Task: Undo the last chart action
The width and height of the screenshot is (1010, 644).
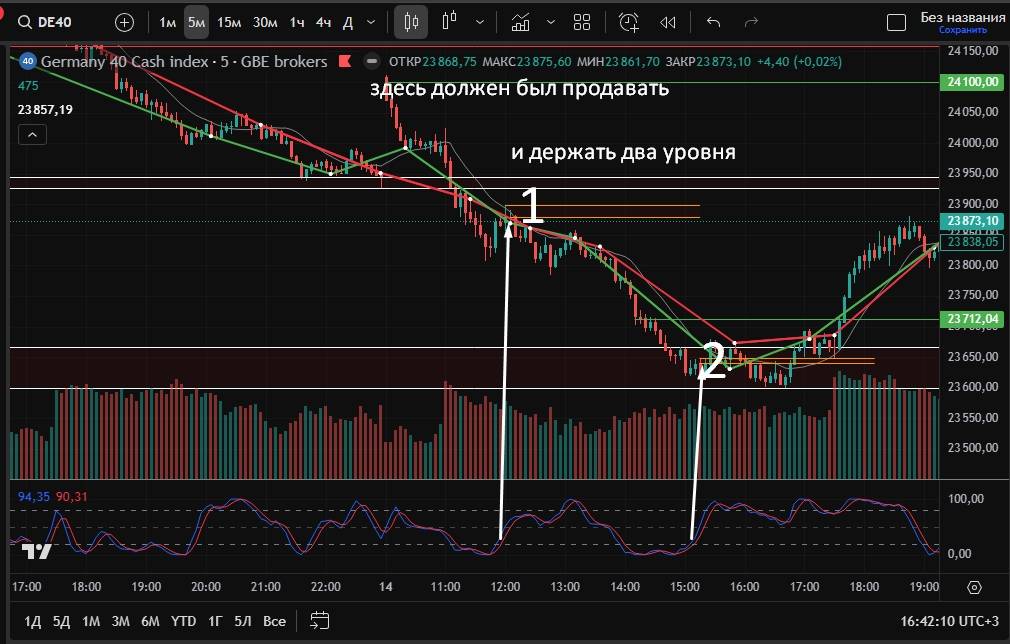Action: coord(713,21)
